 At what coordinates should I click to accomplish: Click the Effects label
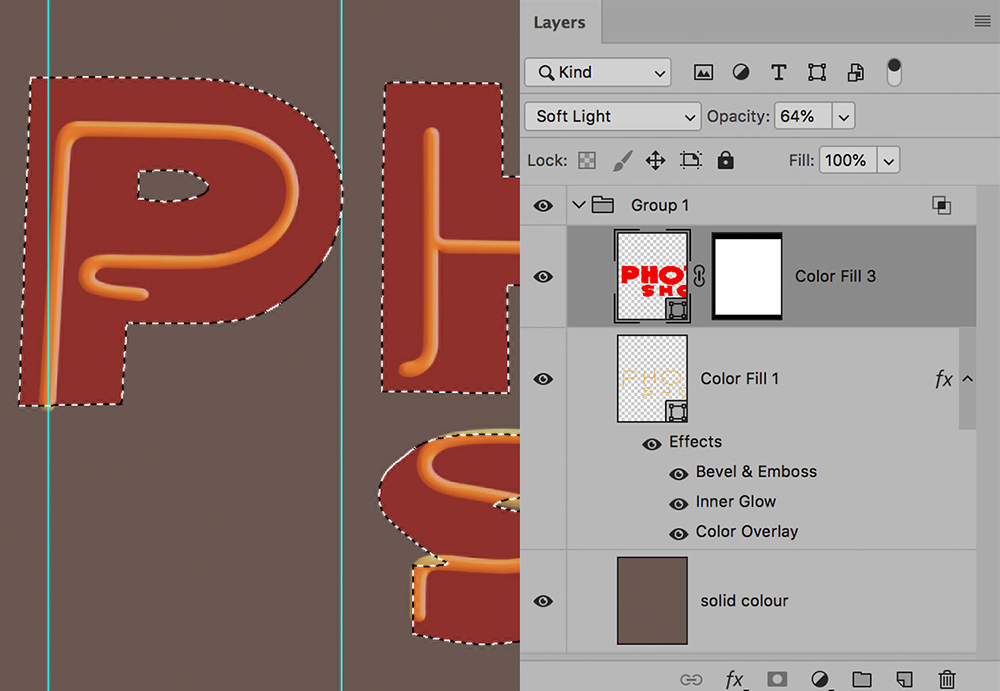tap(696, 442)
